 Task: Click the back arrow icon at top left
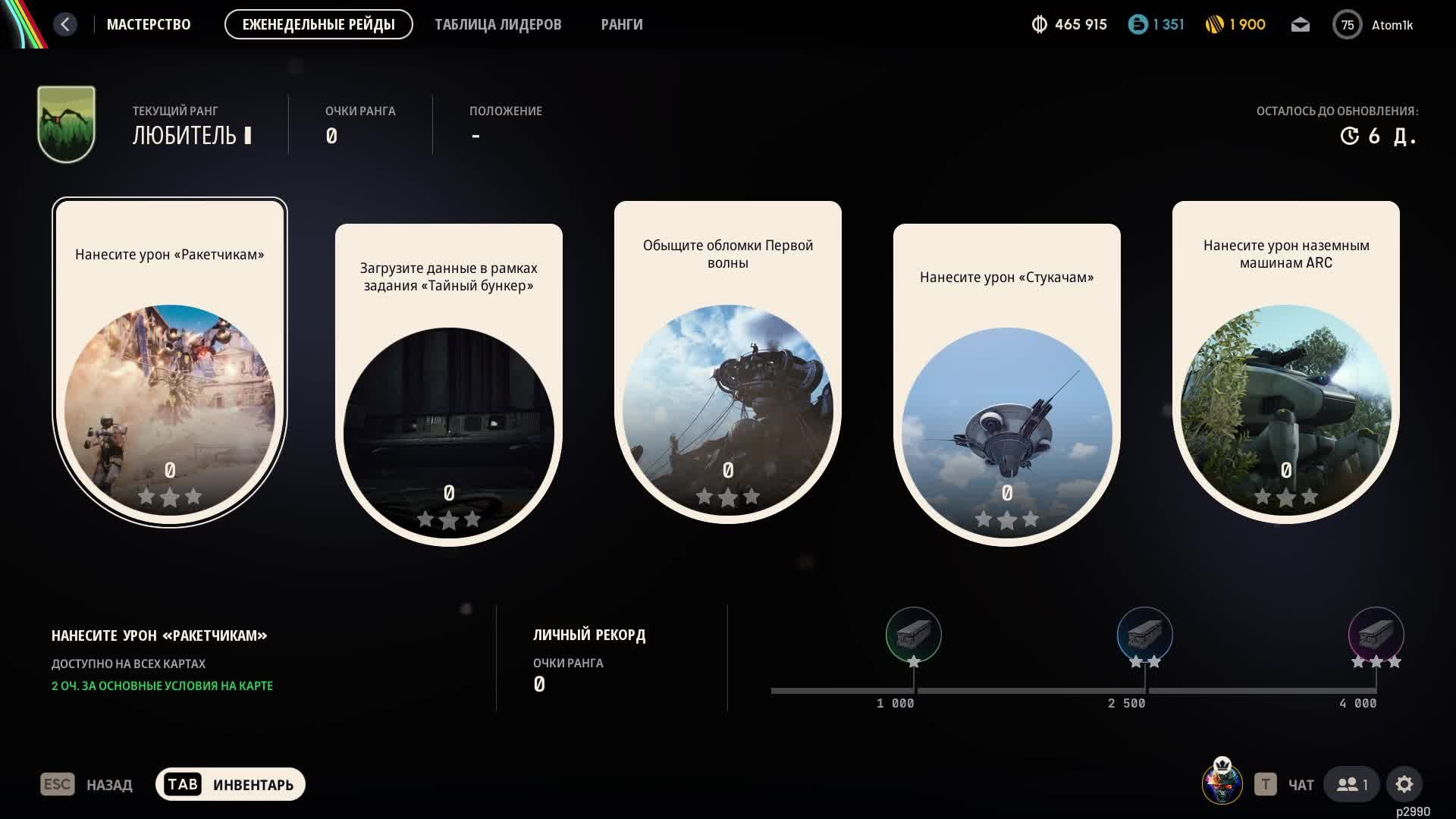click(x=65, y=24)
